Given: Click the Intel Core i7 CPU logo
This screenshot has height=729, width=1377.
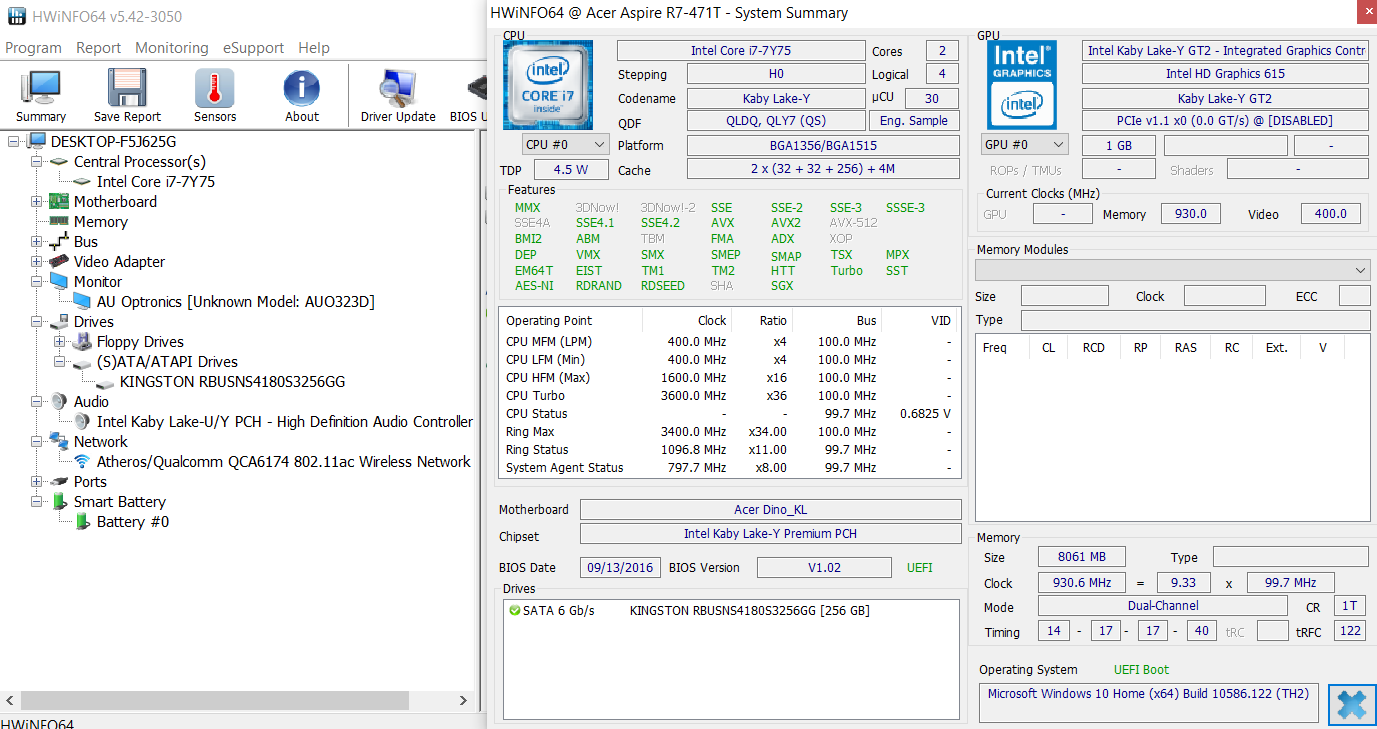Looking at the screenshot, I should (547, 84).
